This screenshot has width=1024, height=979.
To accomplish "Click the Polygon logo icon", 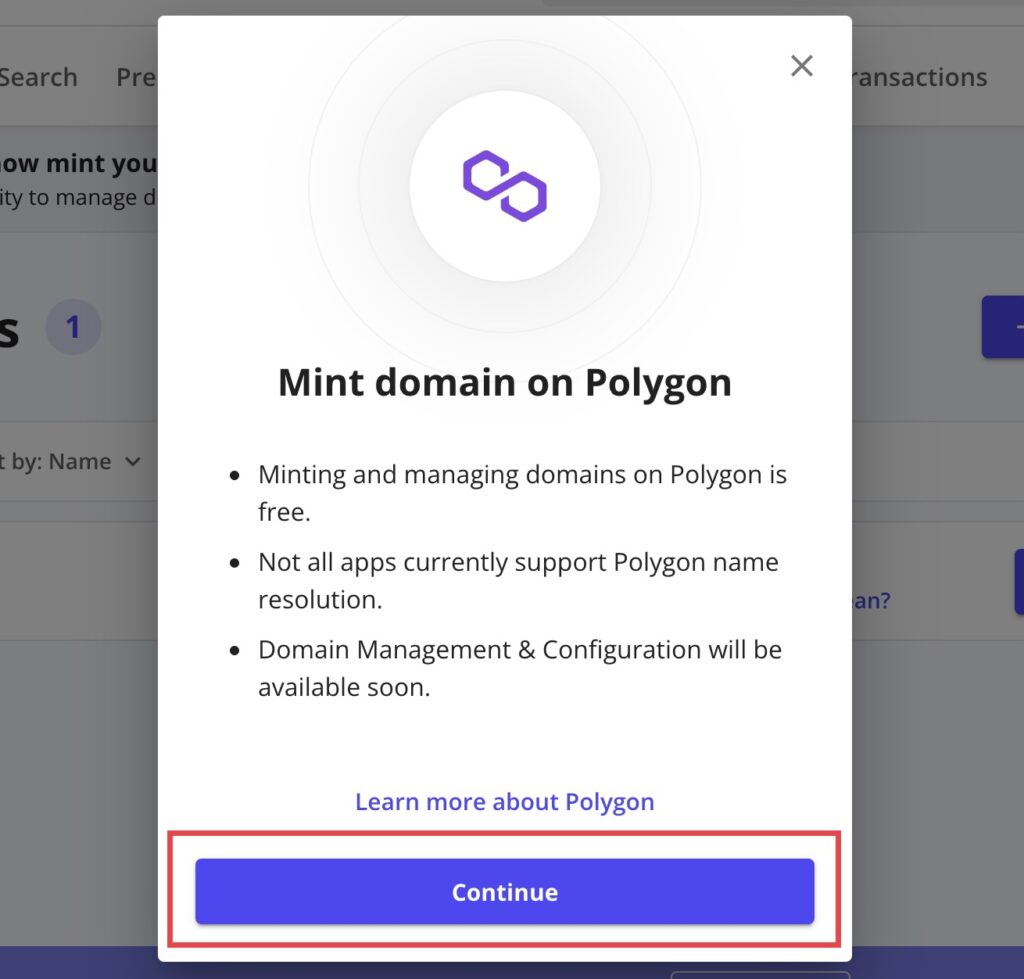I will click(504, 186).
